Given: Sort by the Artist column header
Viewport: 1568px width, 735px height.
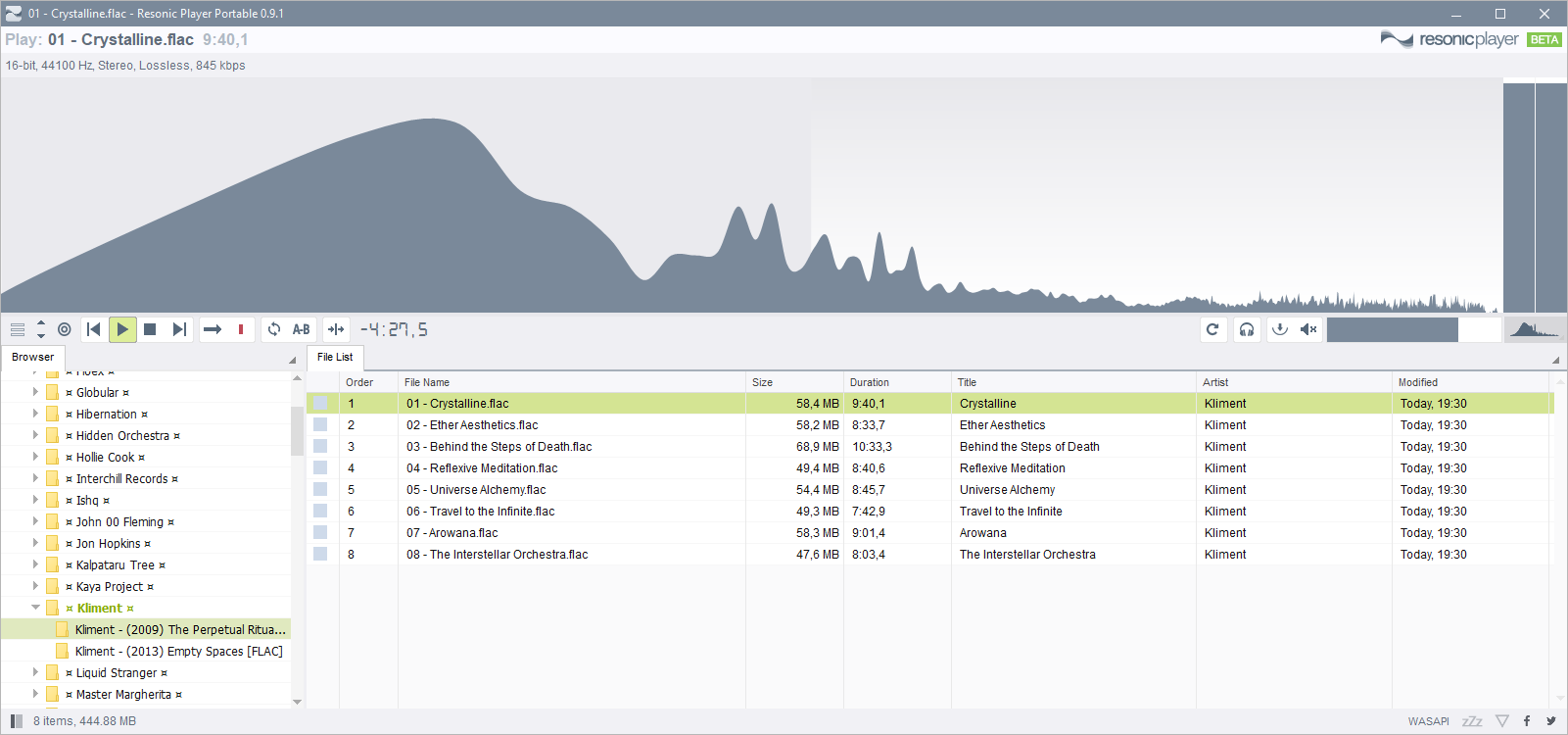Looking at the screenshot, I should point(1294,382).
